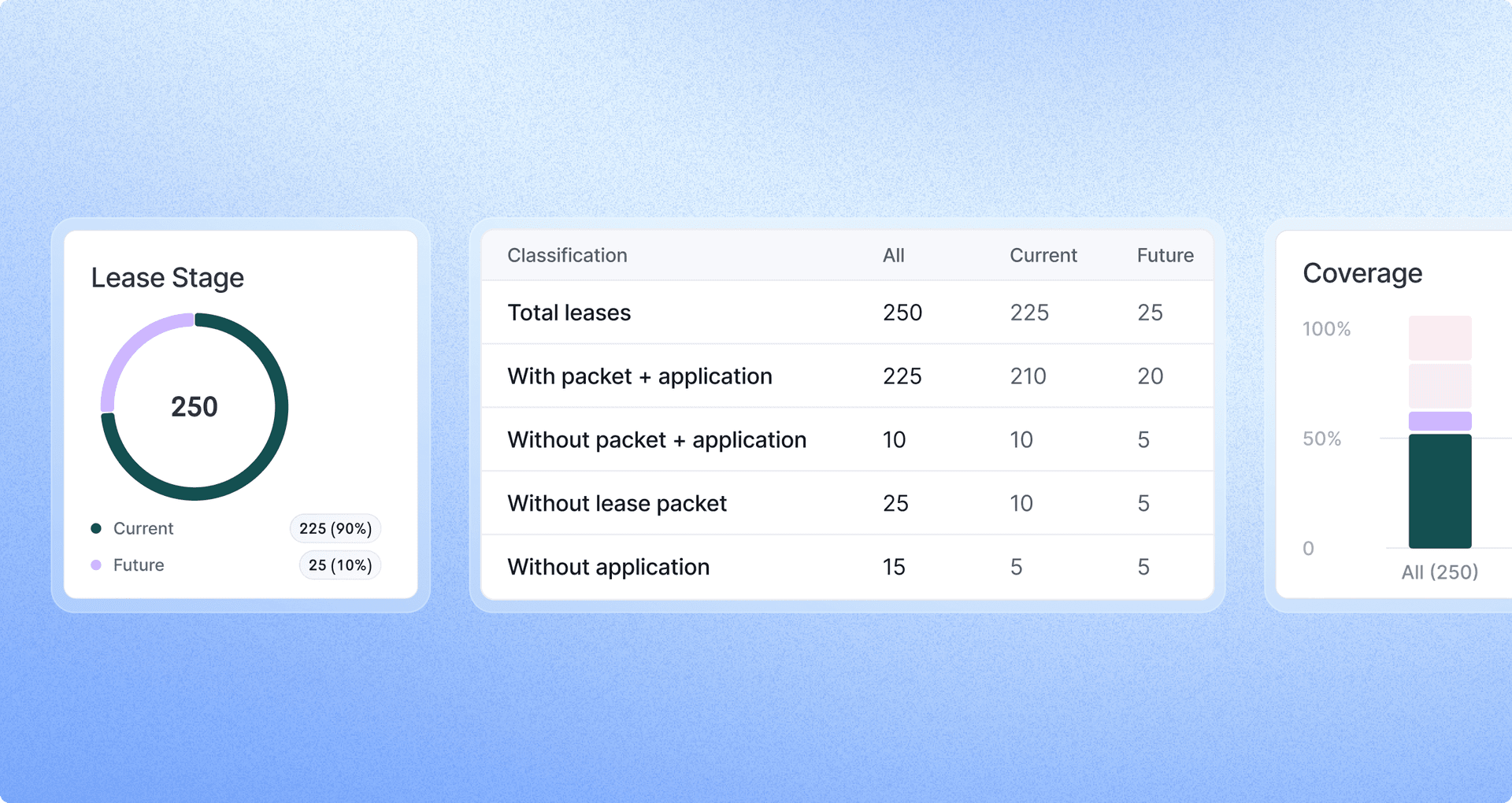This screenshot has height=803, width=1512.
Task: Click the All column header
Action: tap(894, 255)
